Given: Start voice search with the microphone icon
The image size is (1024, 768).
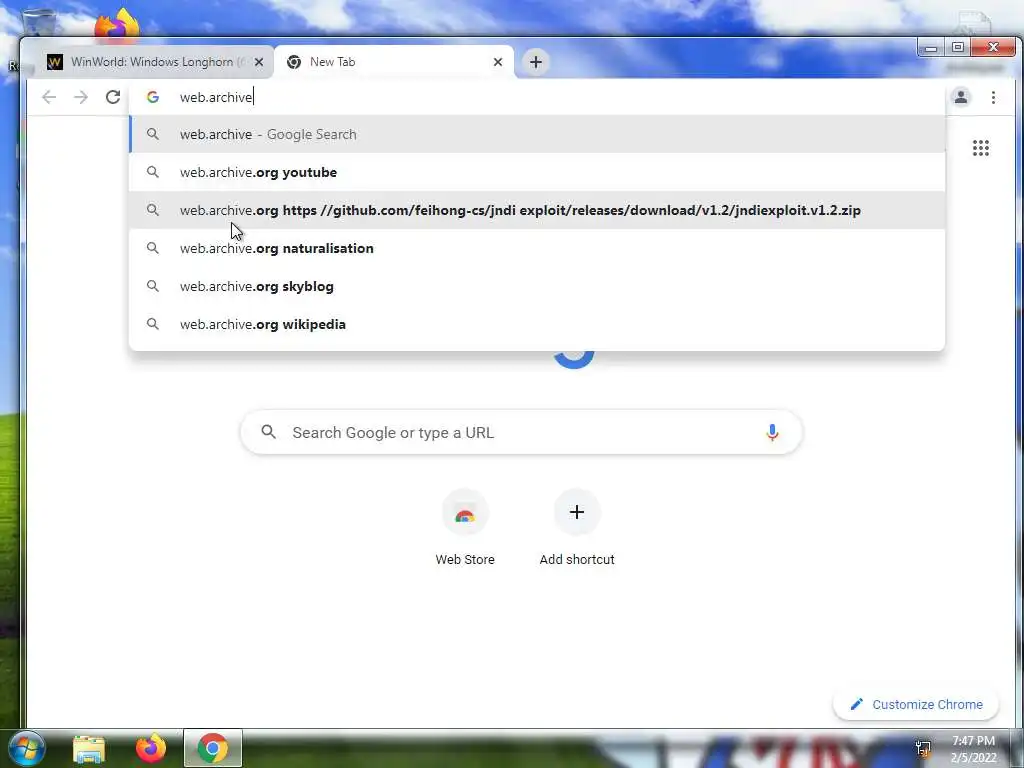Looking at the screenshot, I should tap(772, 432).
